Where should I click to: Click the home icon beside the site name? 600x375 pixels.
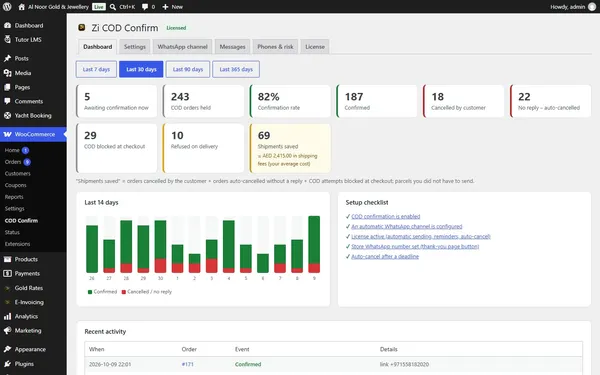[21, 7]
